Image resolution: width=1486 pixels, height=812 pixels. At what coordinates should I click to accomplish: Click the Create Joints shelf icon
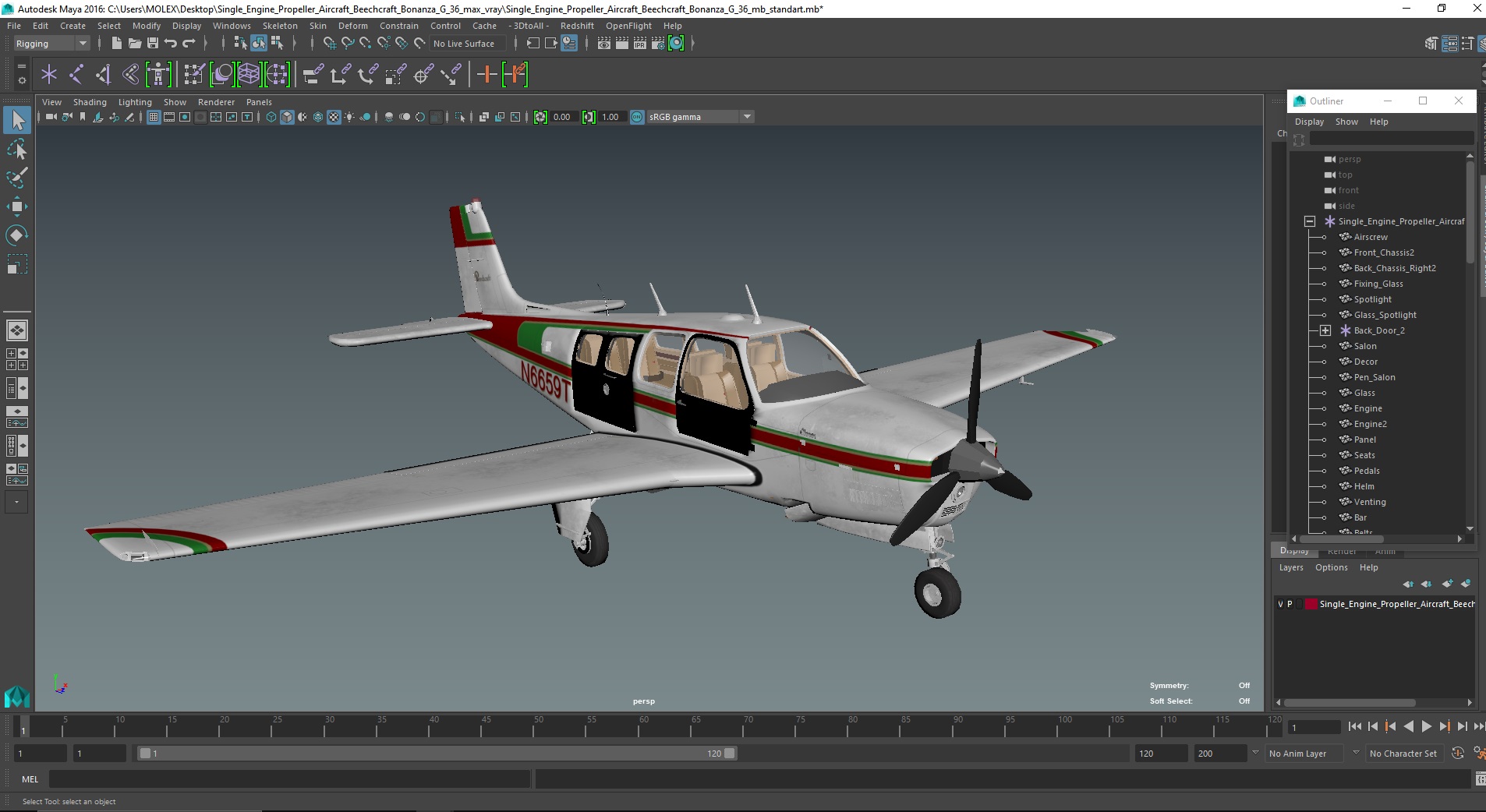[x=76, y=75]
